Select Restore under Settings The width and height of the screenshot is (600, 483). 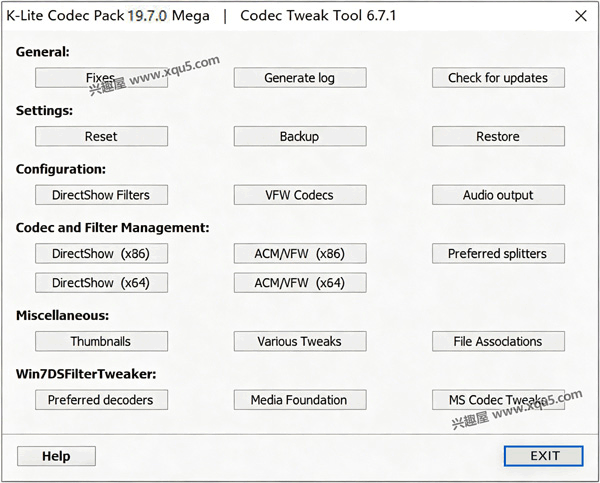tap(498, 136)
